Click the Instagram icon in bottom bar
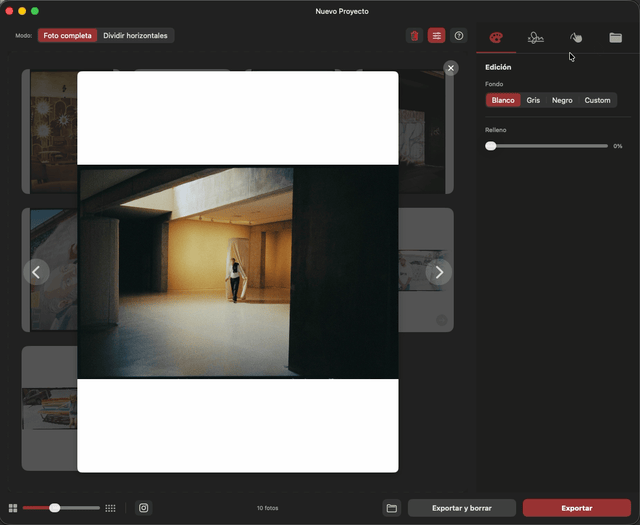Screen dimensions: 640x525 pyautogui.click(x=144, y=508)
